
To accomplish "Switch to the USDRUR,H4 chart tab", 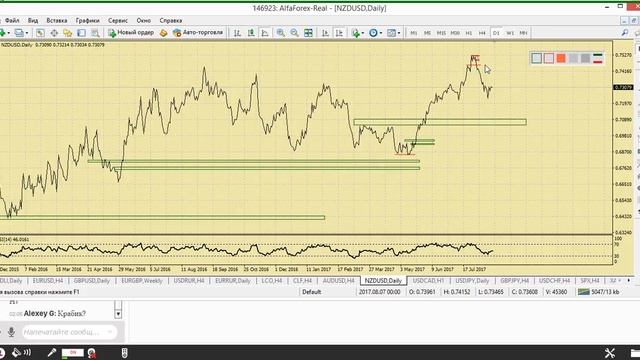I will (x=189, y=281).
